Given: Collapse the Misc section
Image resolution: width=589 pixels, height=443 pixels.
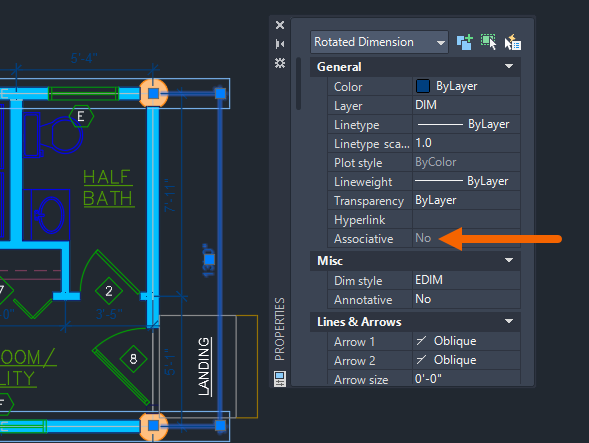Looking at the screenshot, I should point(509,260).
